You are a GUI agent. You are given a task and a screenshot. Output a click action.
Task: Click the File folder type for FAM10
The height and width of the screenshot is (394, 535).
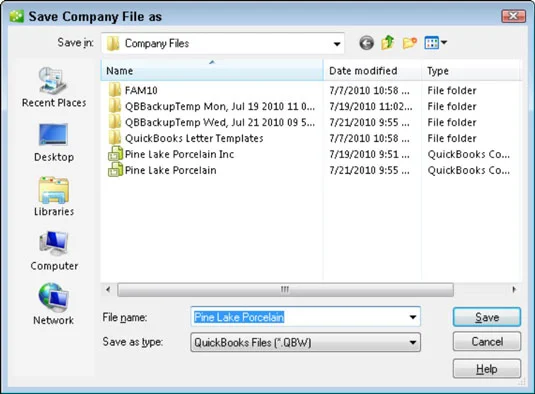click(x=452, y=90)
